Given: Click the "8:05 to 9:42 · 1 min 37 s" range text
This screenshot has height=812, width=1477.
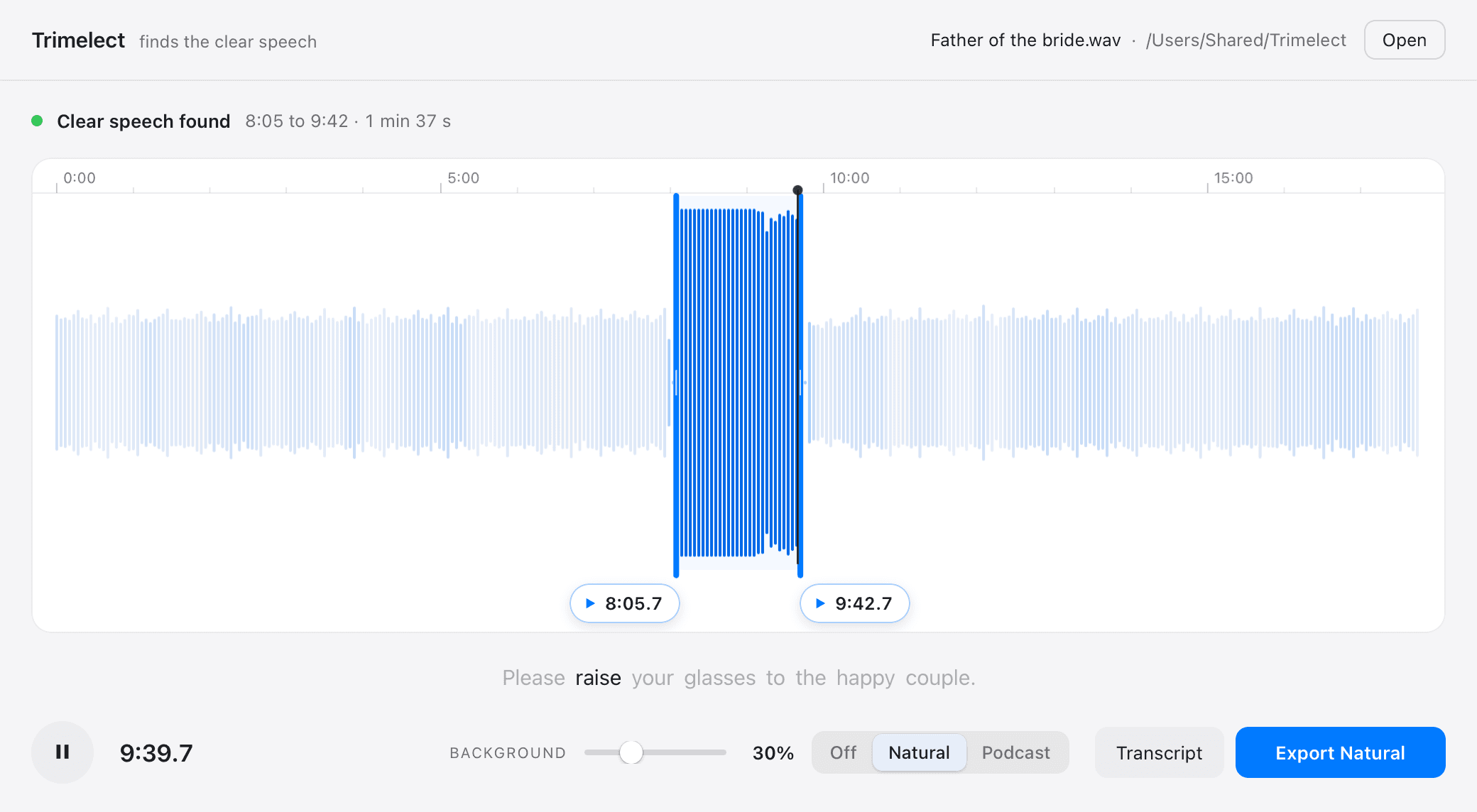Looking at the screenshot, I should click(348, 121).
